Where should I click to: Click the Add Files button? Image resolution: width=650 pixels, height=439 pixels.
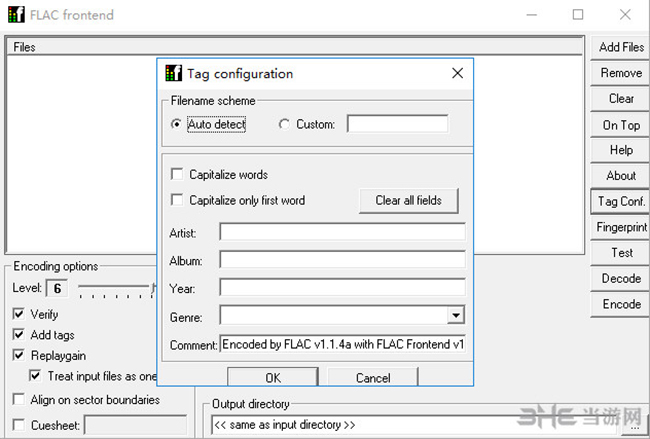tap(621, 47)
